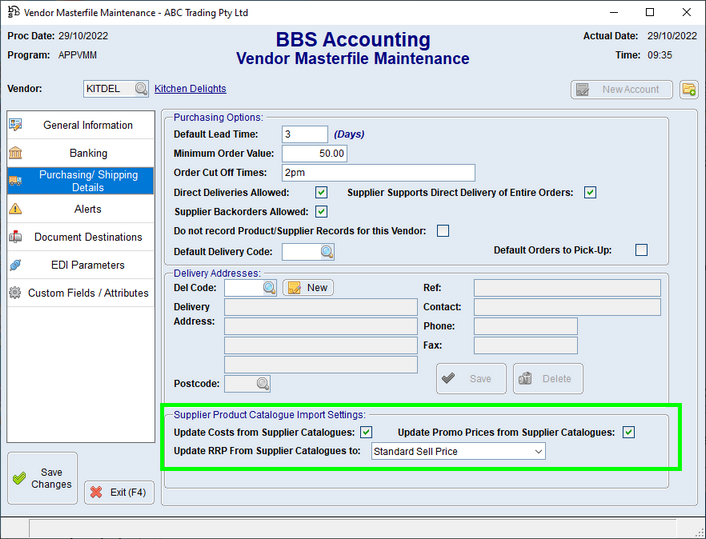Enable Default Orders to Pick-Up checkbox
The height and width of the screenshot is (539, 706).
[x=642, y=250]
